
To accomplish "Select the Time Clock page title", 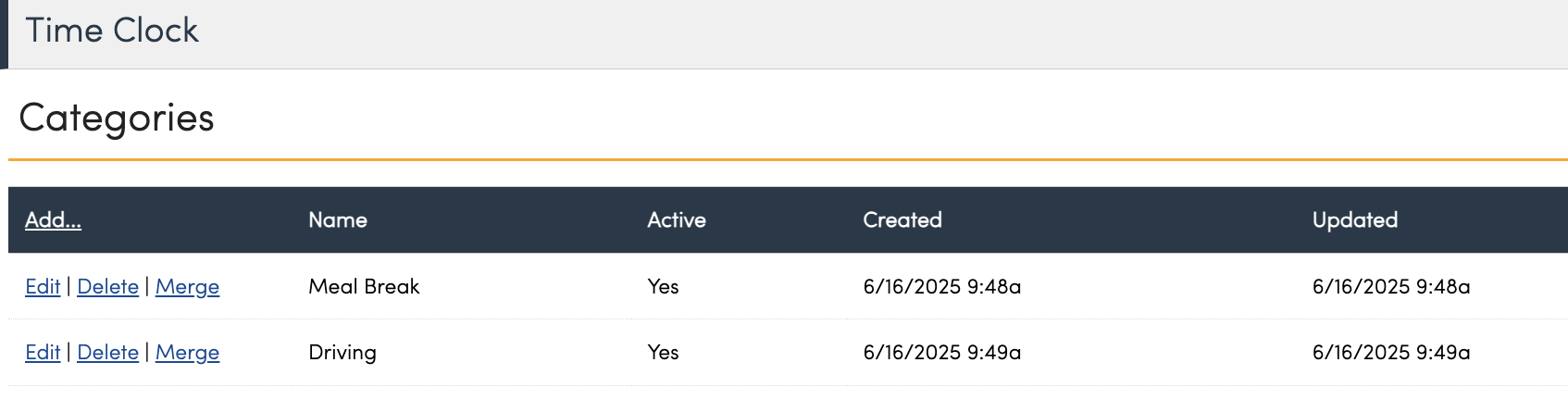I will pyautogui.click(x=112, y=31).
